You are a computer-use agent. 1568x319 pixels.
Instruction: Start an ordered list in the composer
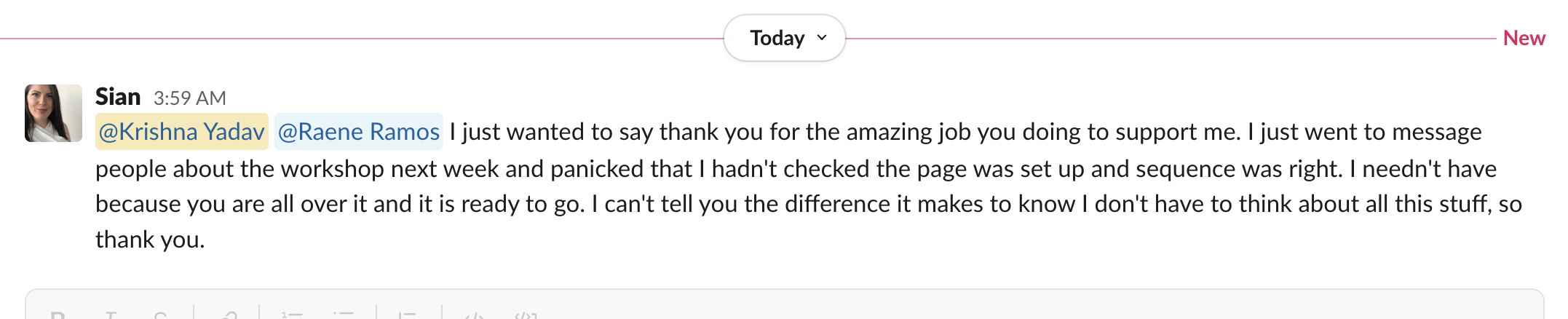coord(292,315)
